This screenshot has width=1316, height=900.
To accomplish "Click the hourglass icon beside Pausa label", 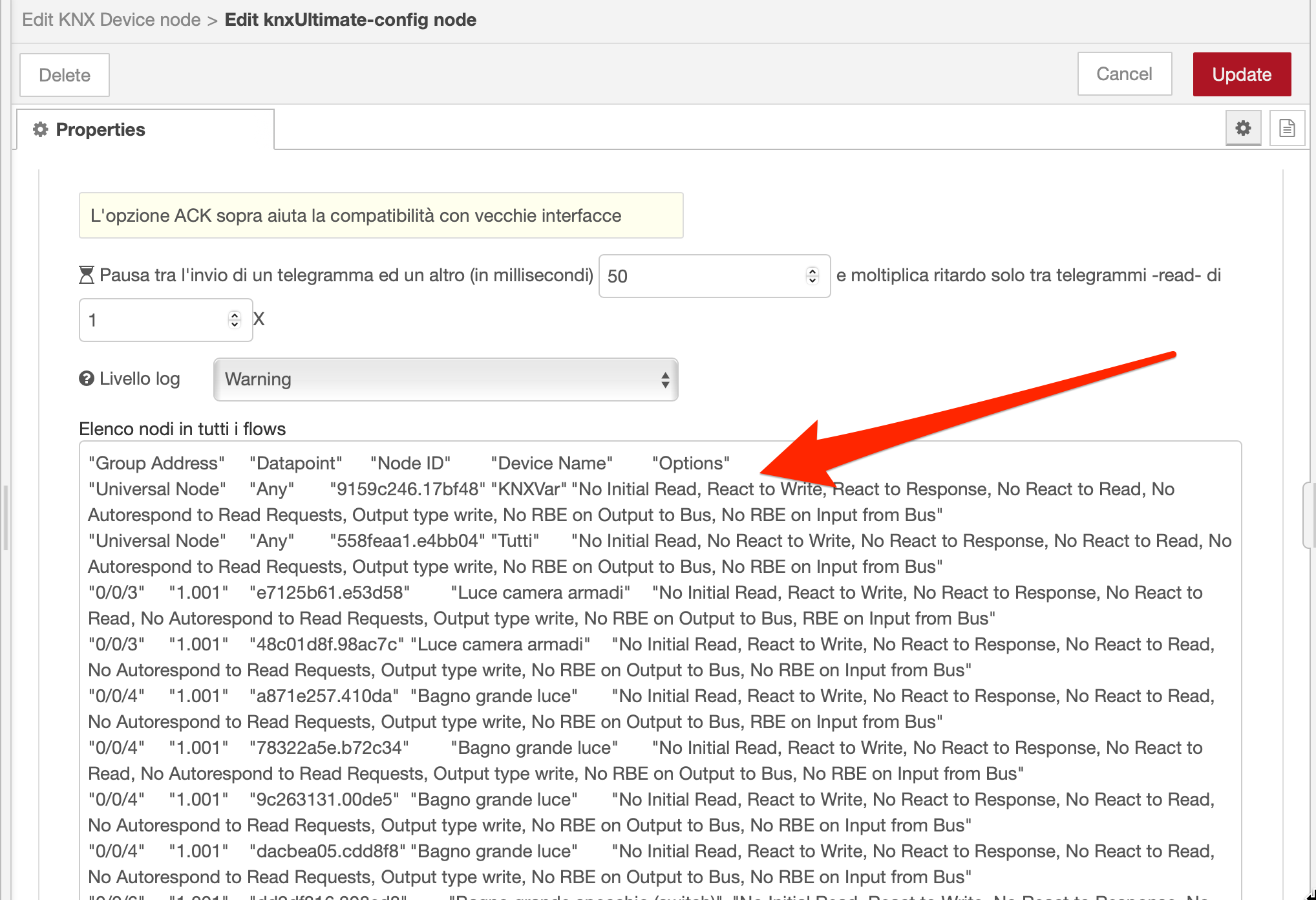I will coord(87,275).
